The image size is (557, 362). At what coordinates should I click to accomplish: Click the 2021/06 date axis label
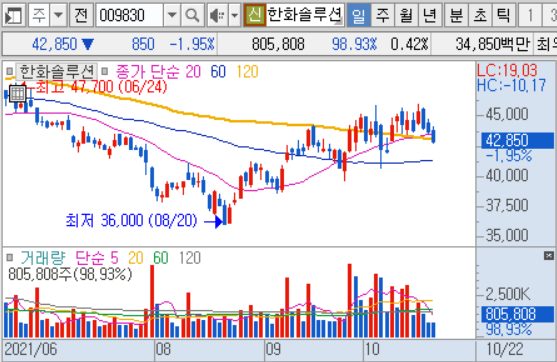coord(31,350)
